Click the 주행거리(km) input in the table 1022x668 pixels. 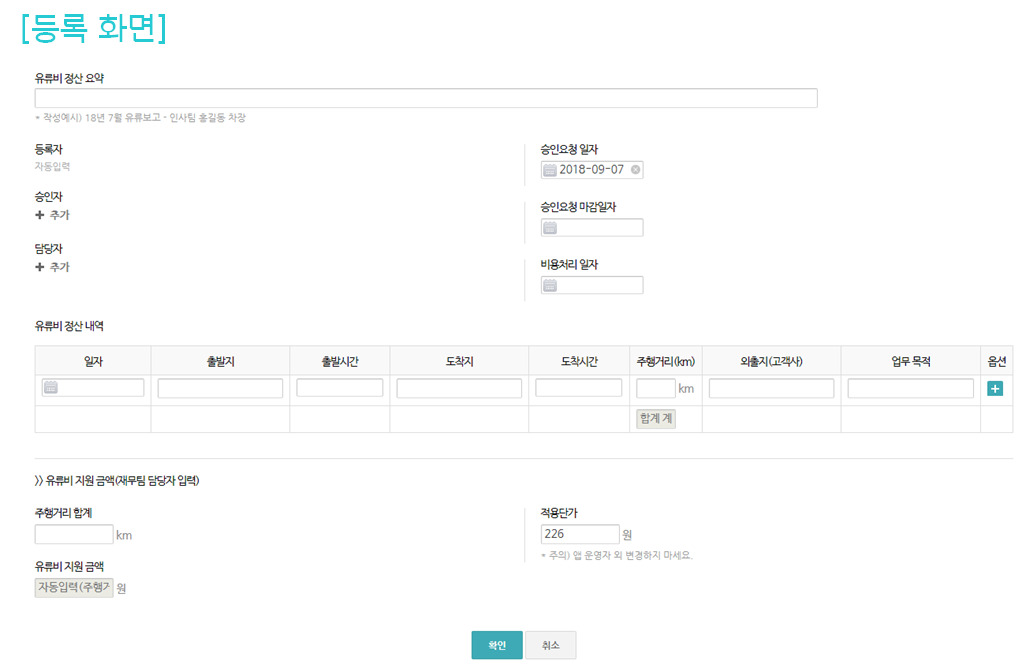coord(655,388)
